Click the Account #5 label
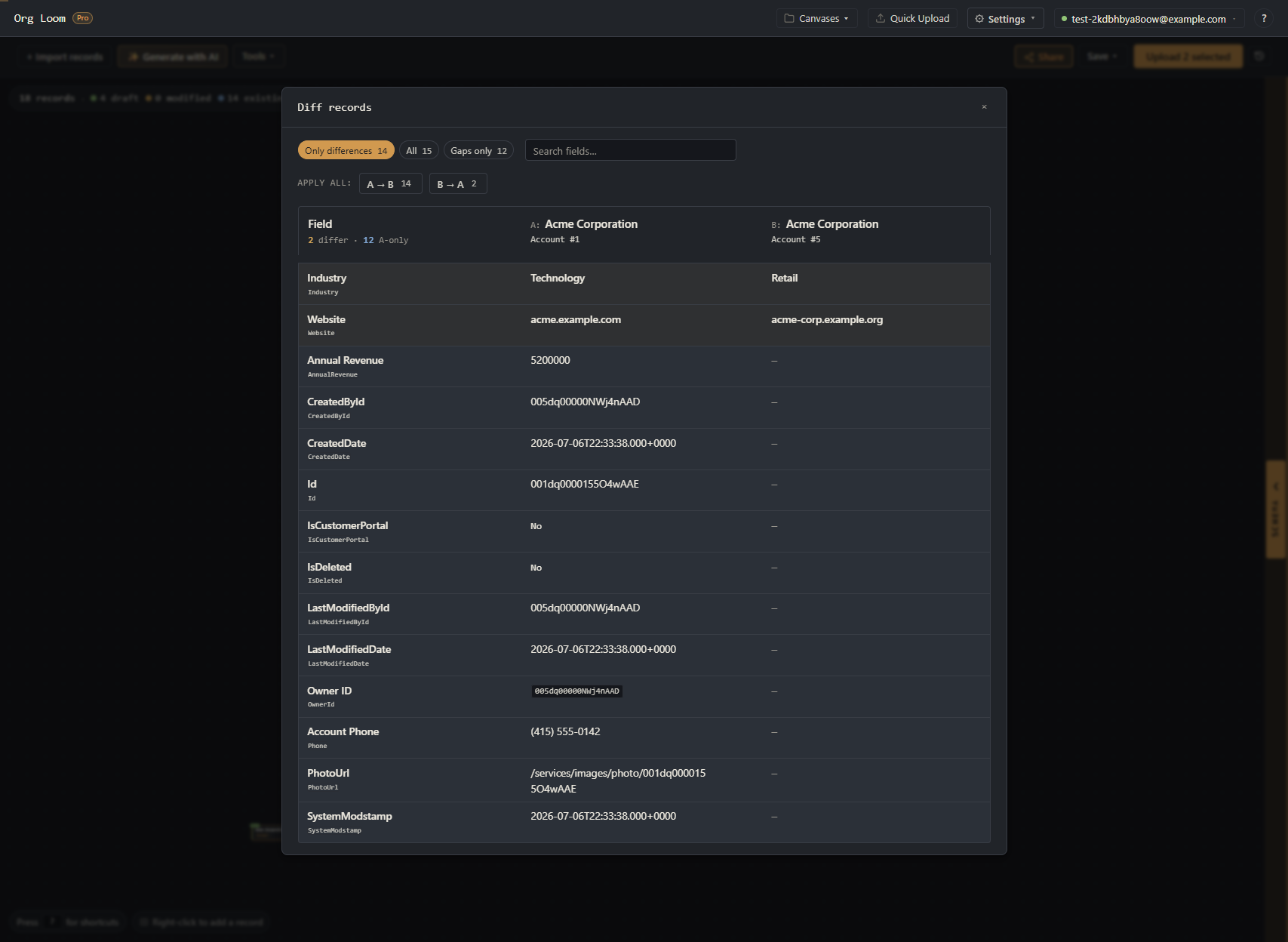This screenshot has width=1288, height=942. tap(795, 239)
